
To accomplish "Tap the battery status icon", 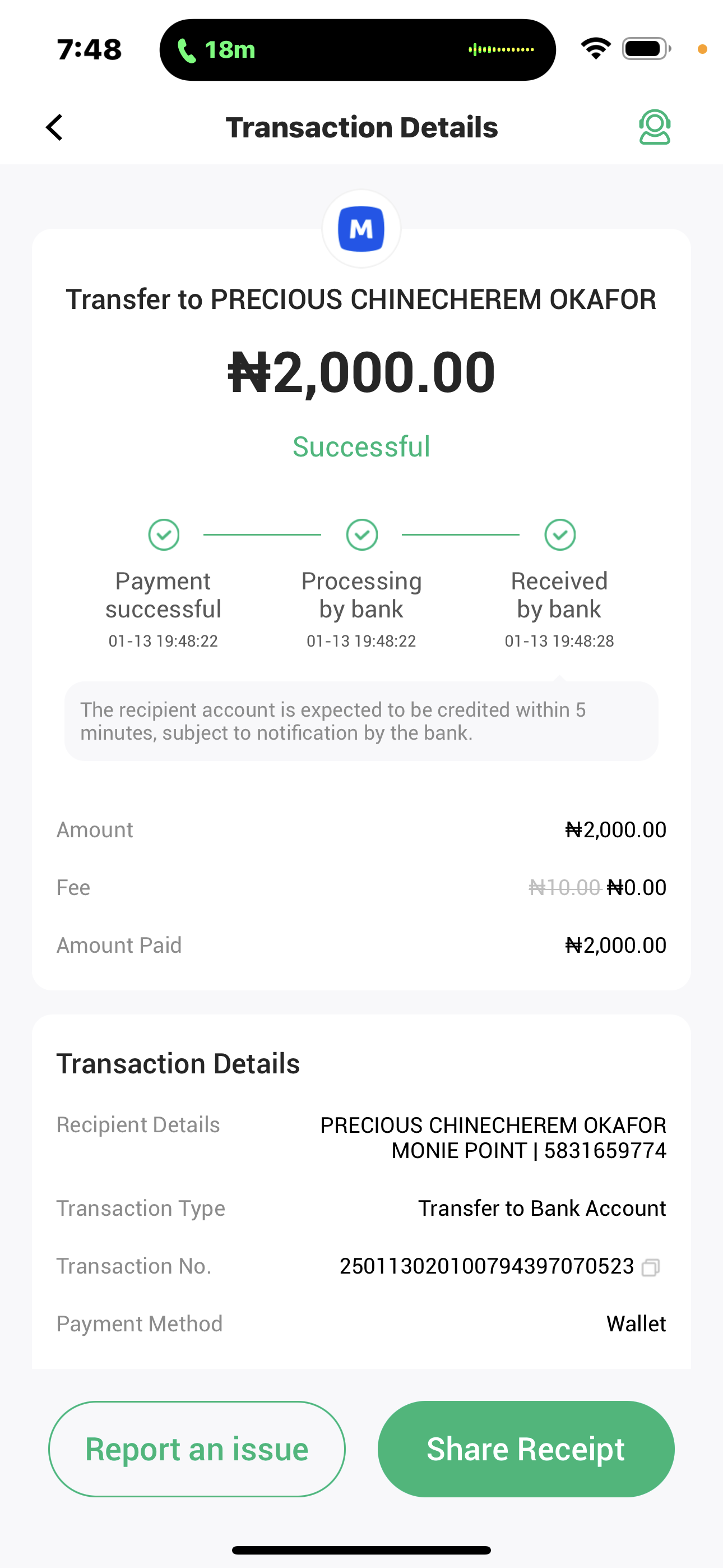I will 646,49.
